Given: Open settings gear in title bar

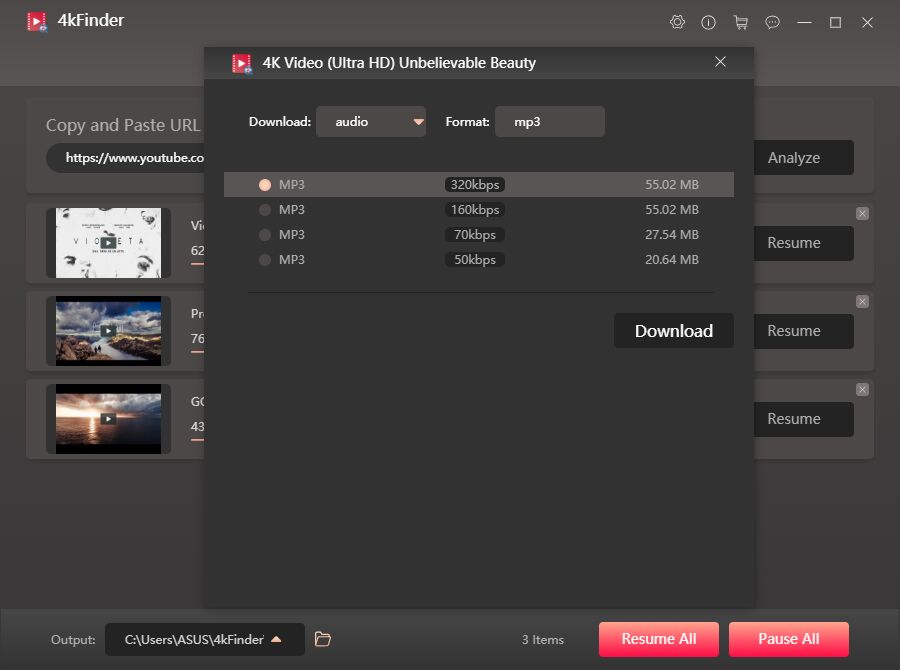Looking at the screenshot, I should [x=677, y=22].
